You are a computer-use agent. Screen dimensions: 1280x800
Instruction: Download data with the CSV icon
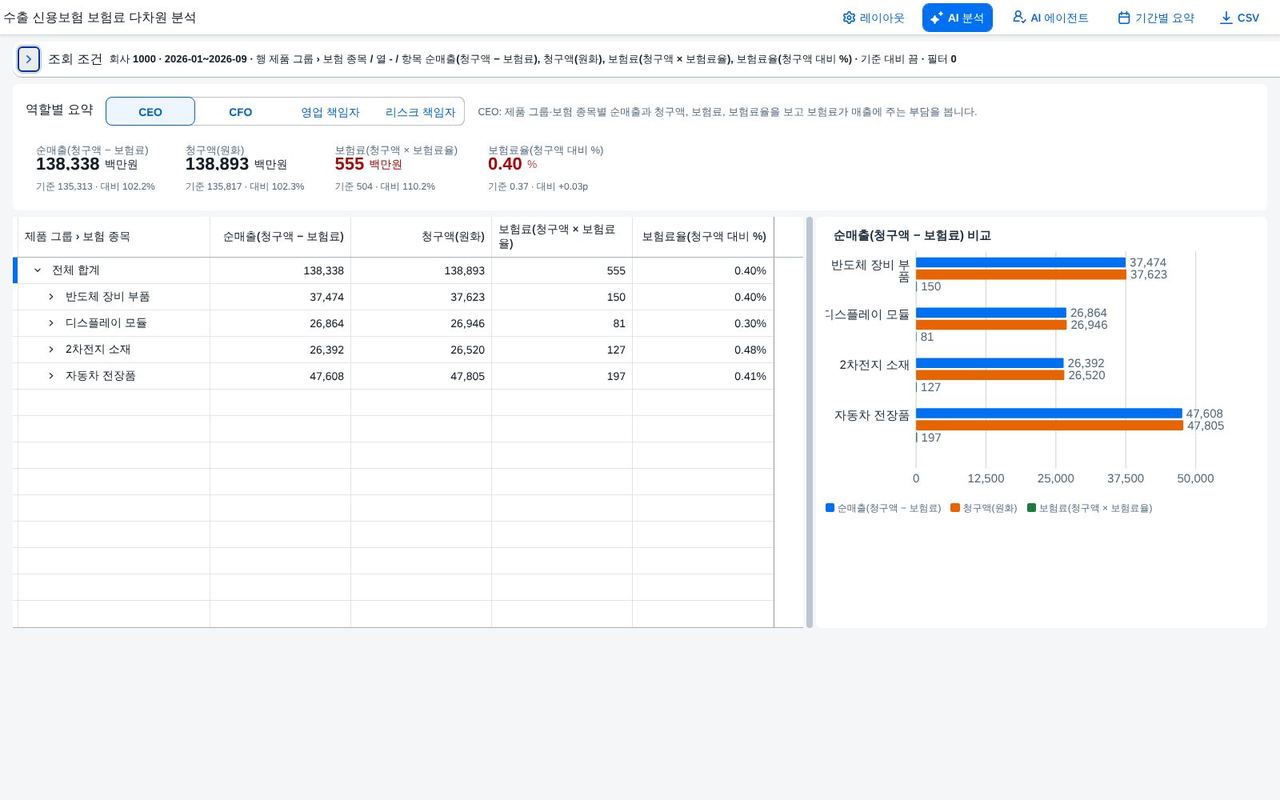click(x=1239, y=18)
